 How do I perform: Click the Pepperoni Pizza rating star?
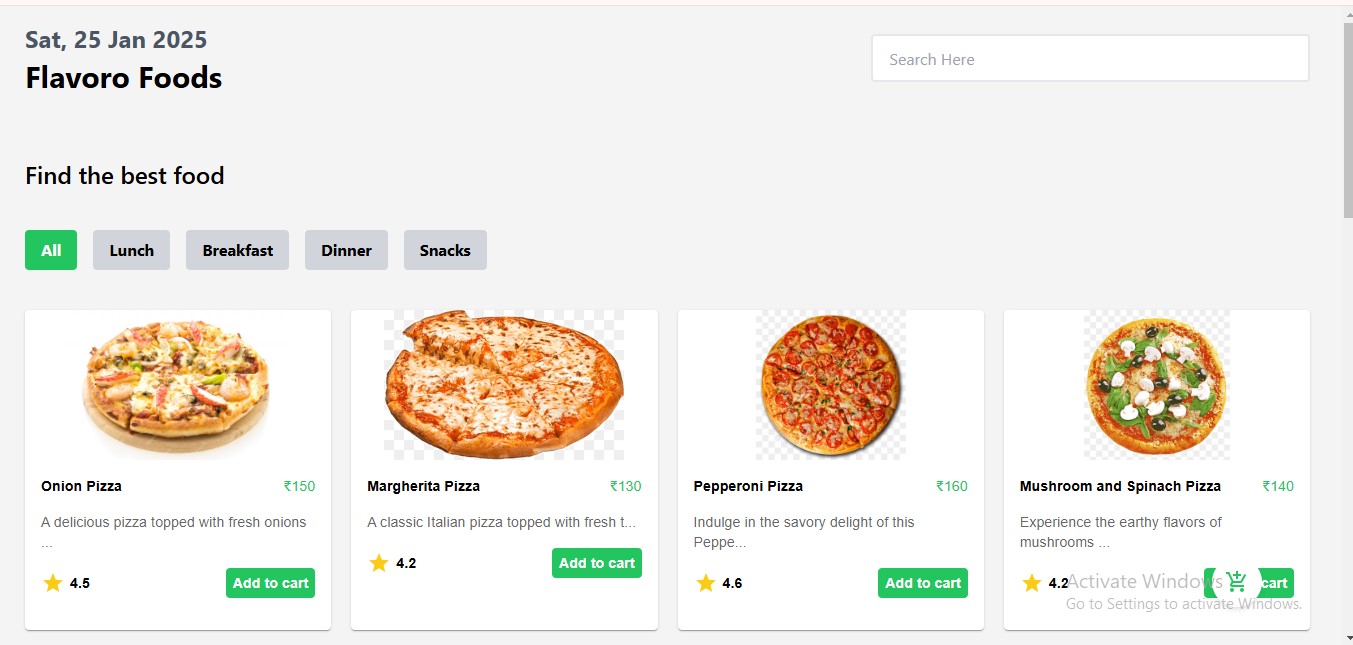click(706, 583)
